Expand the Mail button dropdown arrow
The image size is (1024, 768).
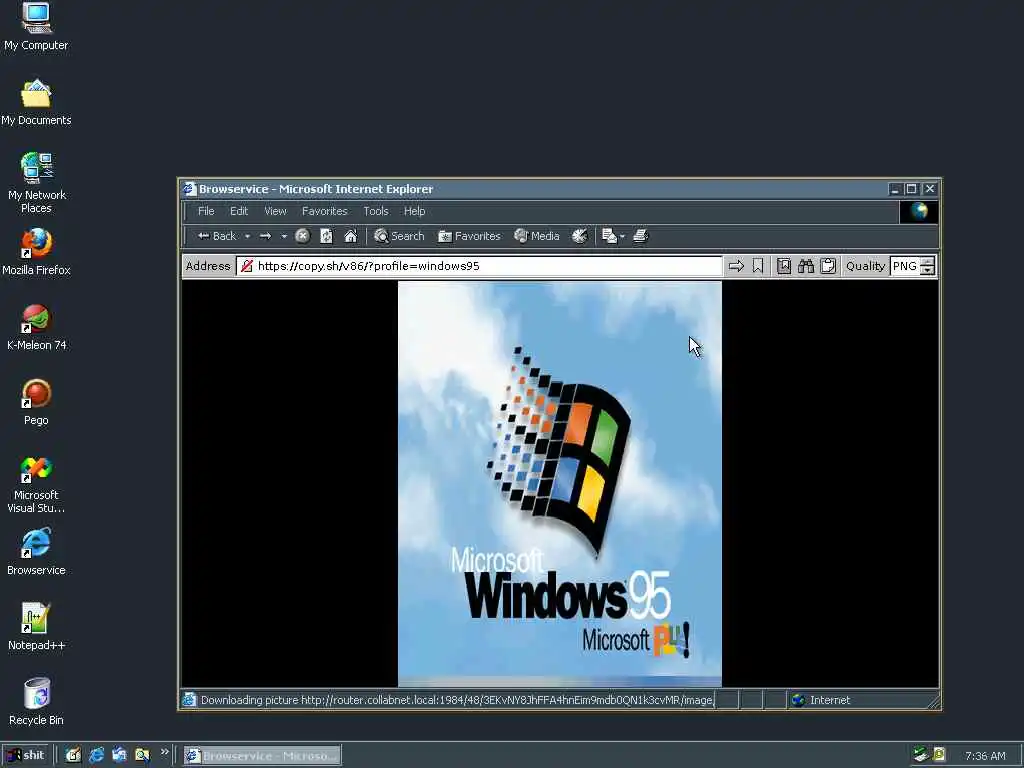coord(622,236)
